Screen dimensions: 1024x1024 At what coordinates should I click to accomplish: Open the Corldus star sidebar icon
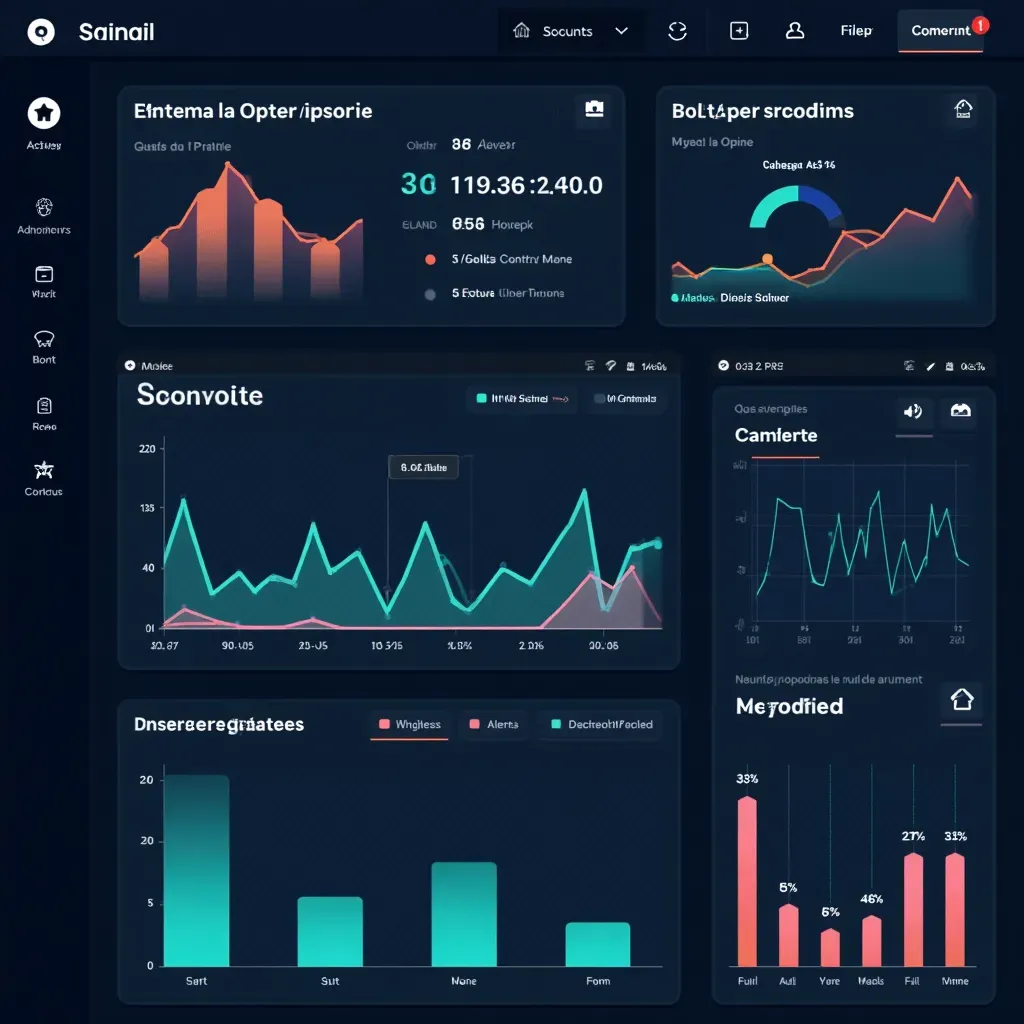click(44, 470)
